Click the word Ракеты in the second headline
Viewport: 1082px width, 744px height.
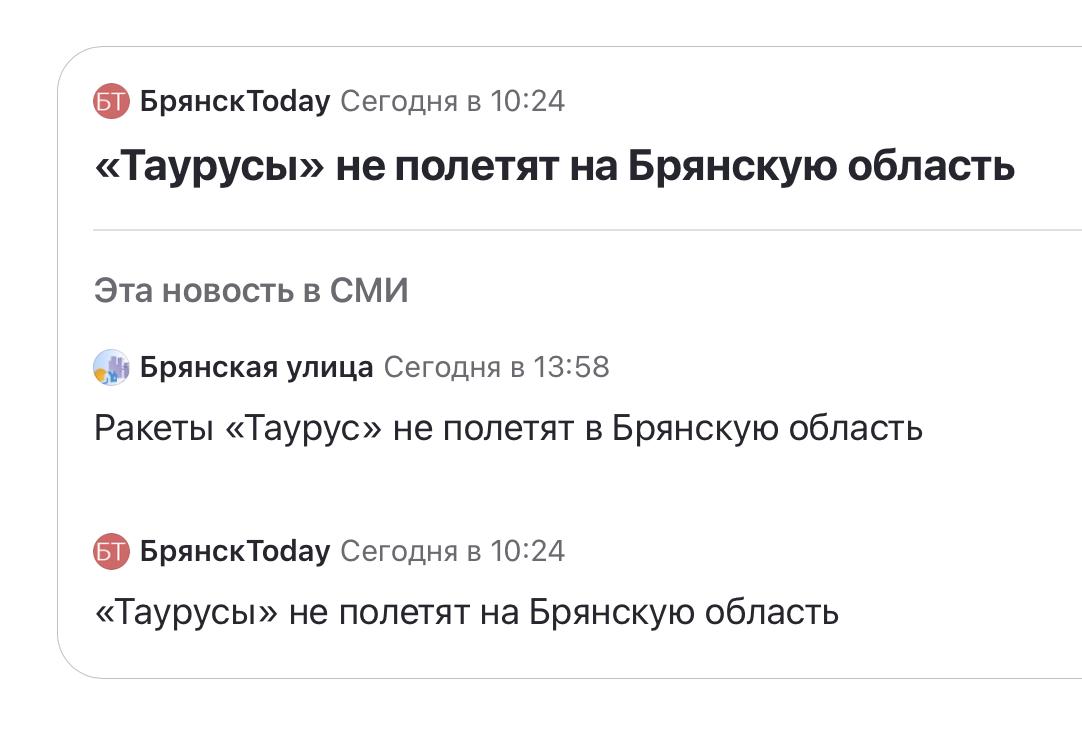tap(154, 428)
